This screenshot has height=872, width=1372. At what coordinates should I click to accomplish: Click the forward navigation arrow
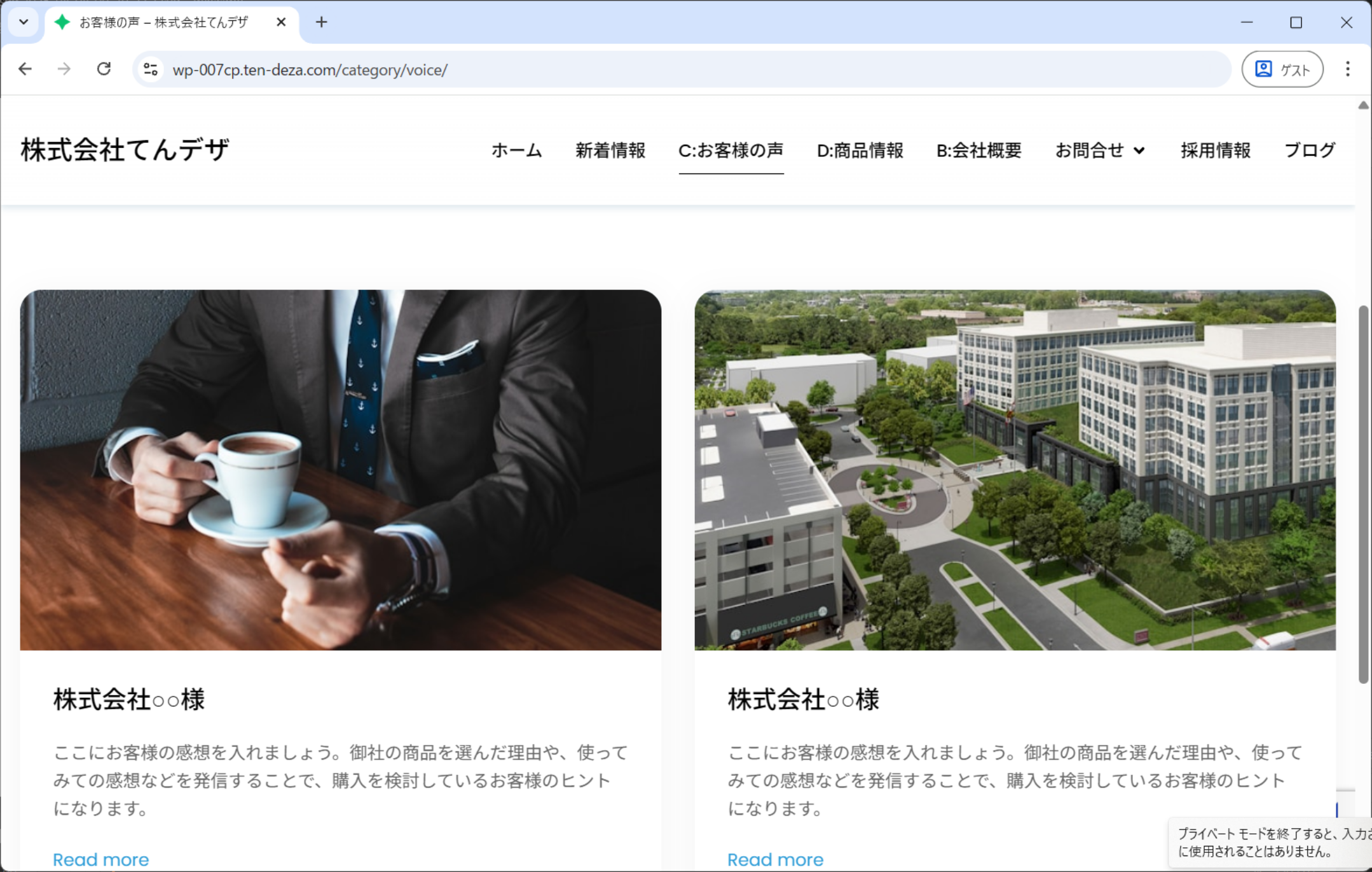(64, 69)
